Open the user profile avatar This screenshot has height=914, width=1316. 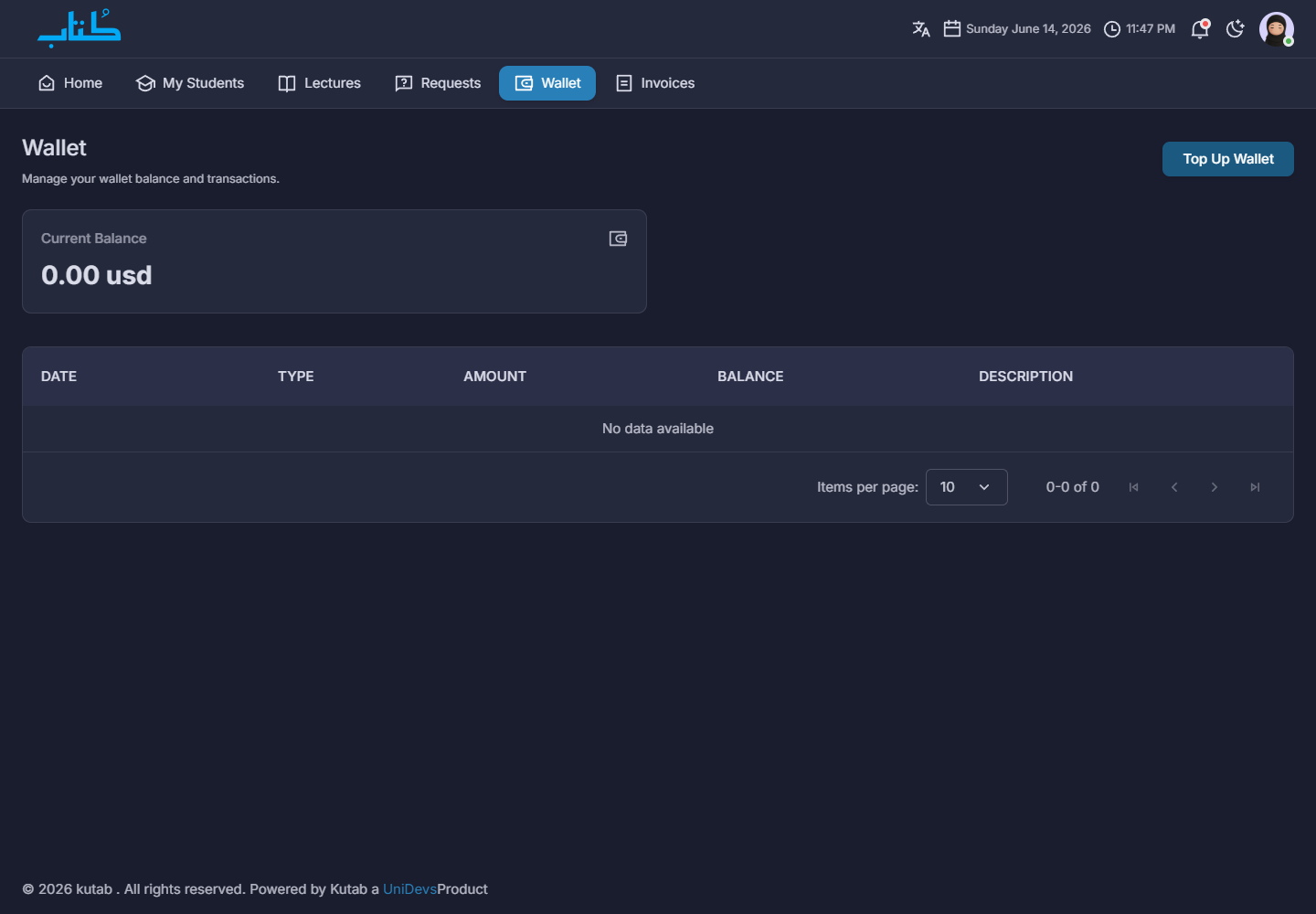click(x=1277, y=29)
